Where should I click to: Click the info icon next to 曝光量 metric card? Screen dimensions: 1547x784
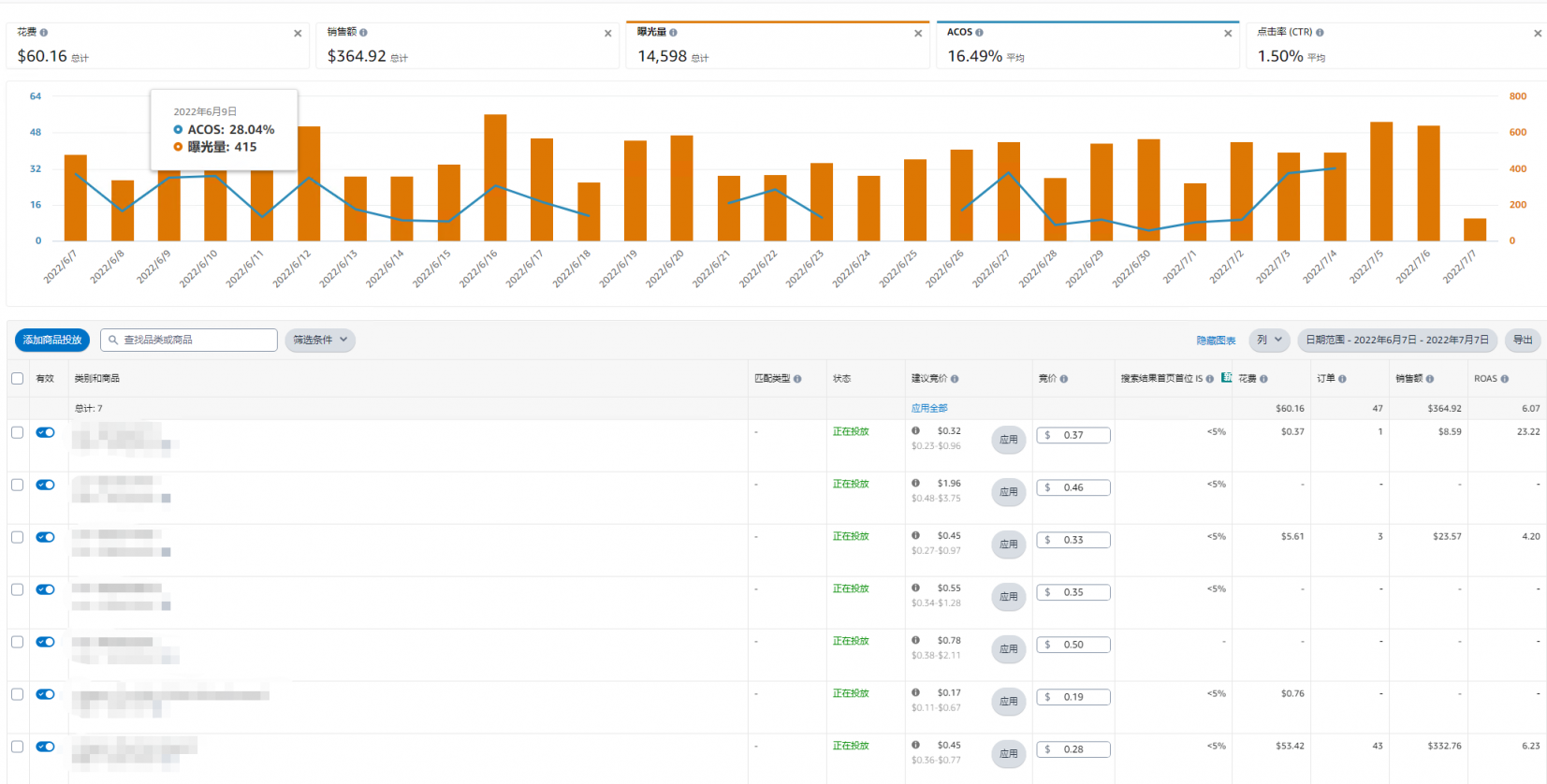[x=673, y=33]
